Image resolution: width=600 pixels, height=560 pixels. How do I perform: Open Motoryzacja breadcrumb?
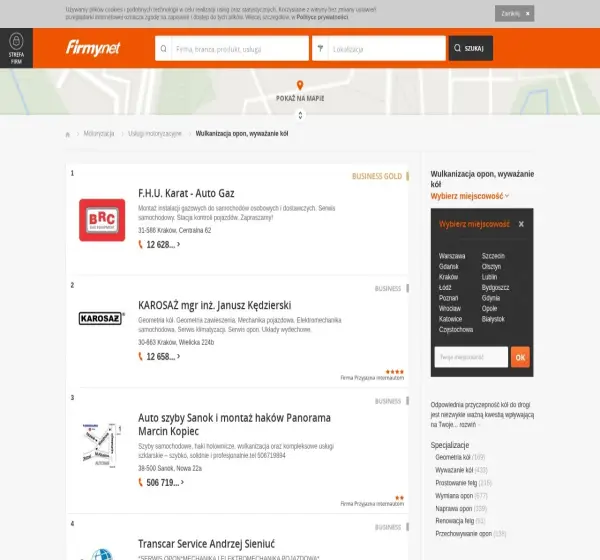99,134
